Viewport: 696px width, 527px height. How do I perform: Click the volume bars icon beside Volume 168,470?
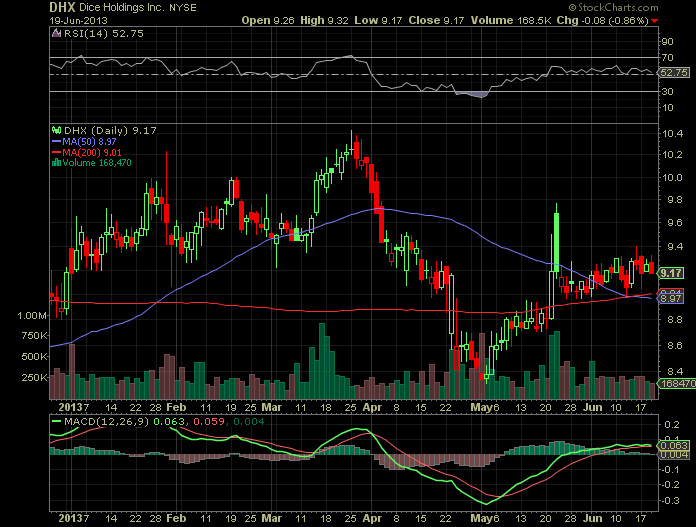click(x=56, y=162)
